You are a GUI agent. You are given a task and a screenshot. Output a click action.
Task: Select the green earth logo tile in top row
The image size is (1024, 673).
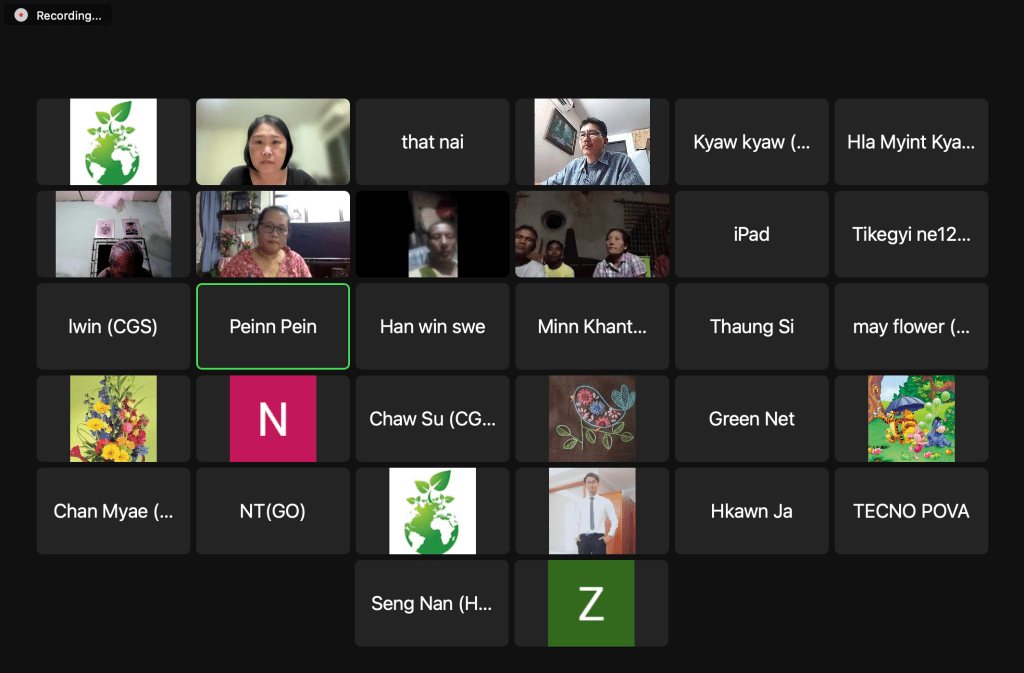[x=114, y=142]
